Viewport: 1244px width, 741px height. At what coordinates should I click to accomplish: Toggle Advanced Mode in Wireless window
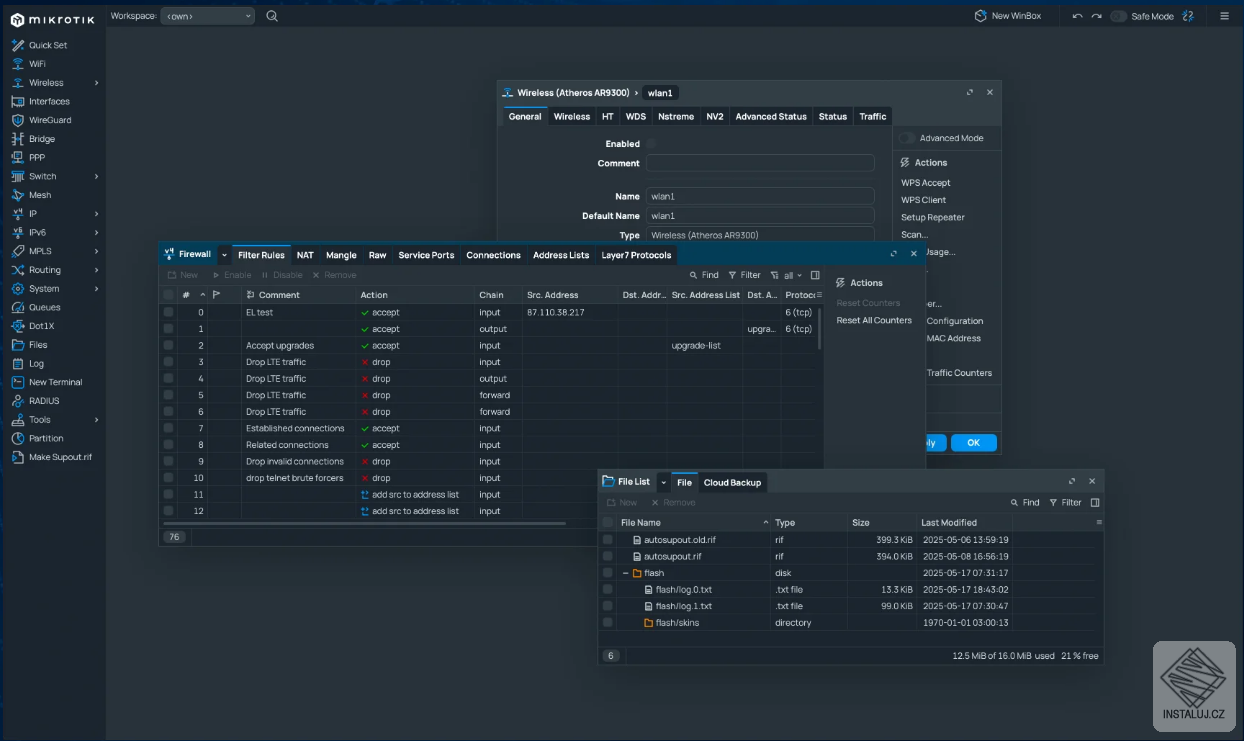coord(907,138)
